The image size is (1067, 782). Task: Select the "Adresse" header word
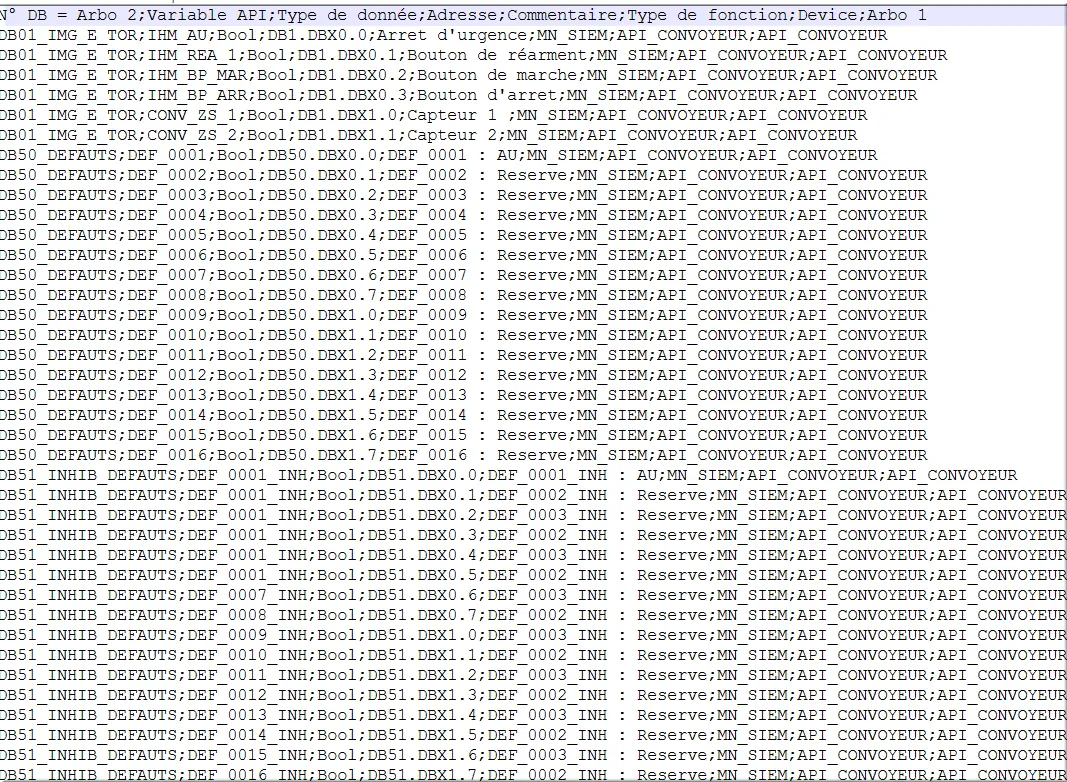tap(462, 15)
